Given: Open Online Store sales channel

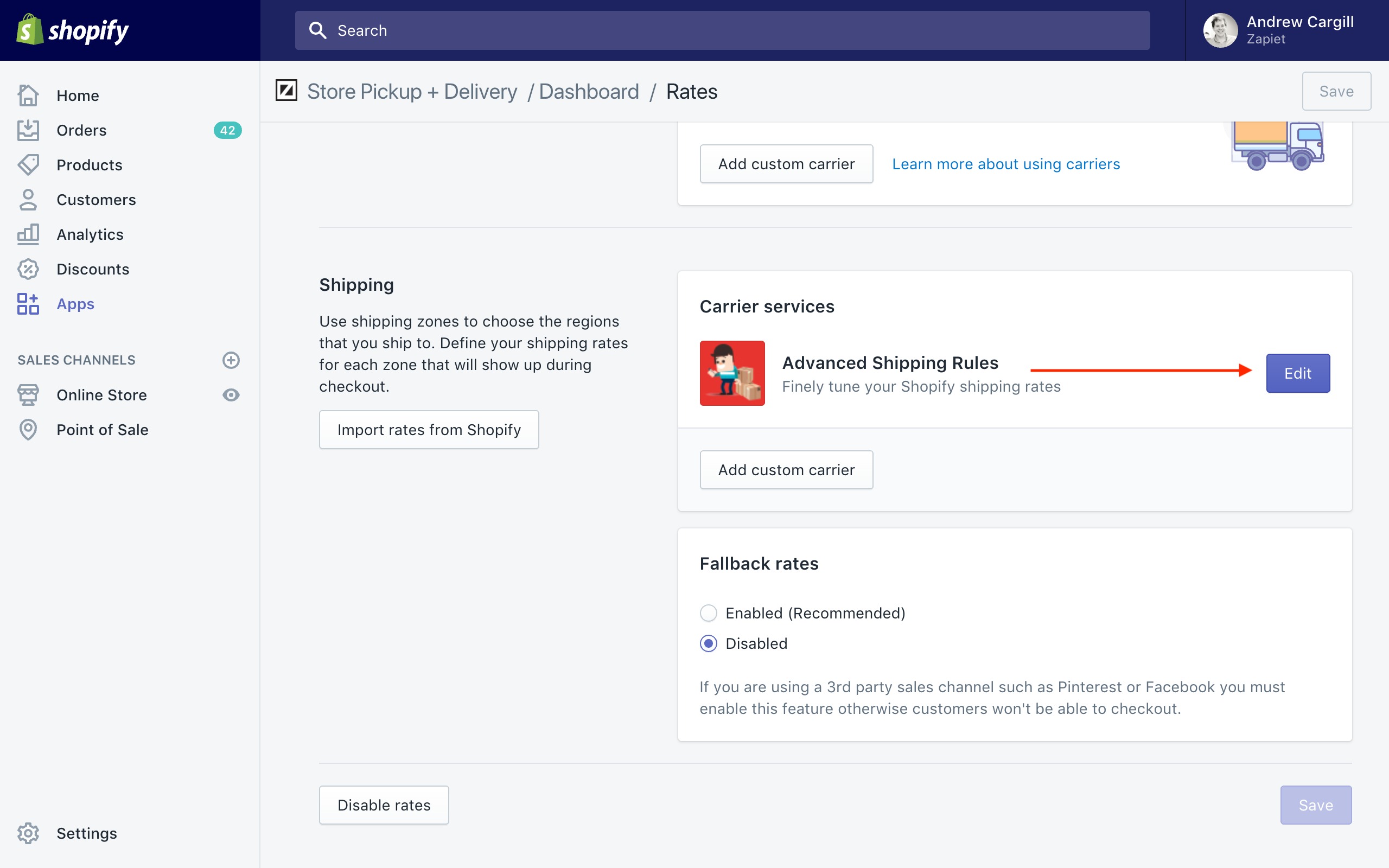Looking at the screenshot, I should point(101,395).
